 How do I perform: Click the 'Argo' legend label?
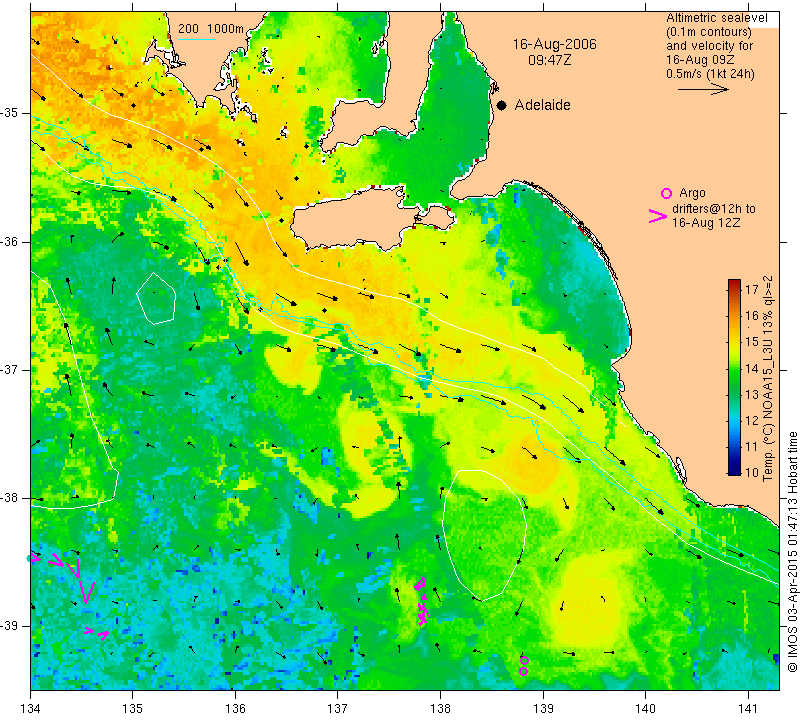tap(692, 193)
